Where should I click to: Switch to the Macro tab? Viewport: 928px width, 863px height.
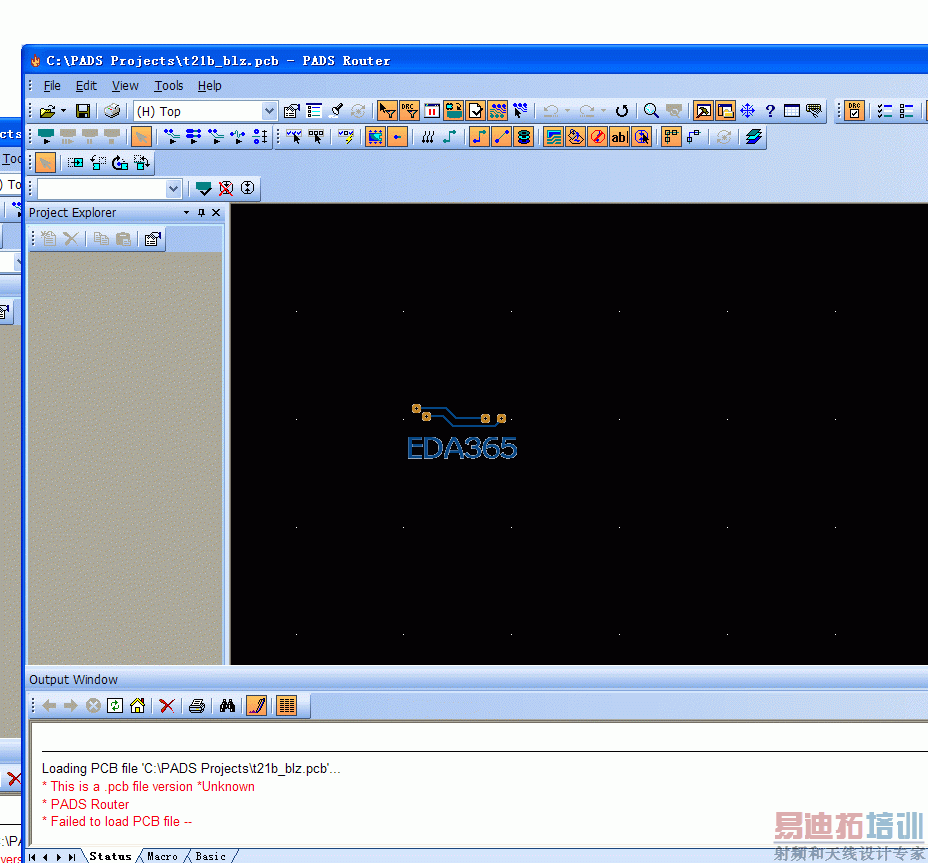[x=162, y=856]
